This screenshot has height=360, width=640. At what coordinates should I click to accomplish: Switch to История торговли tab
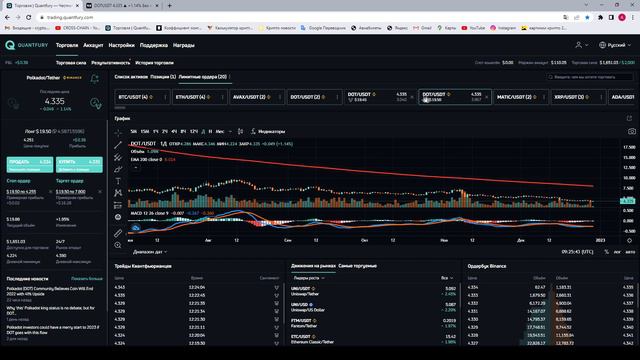pos(154,63)
